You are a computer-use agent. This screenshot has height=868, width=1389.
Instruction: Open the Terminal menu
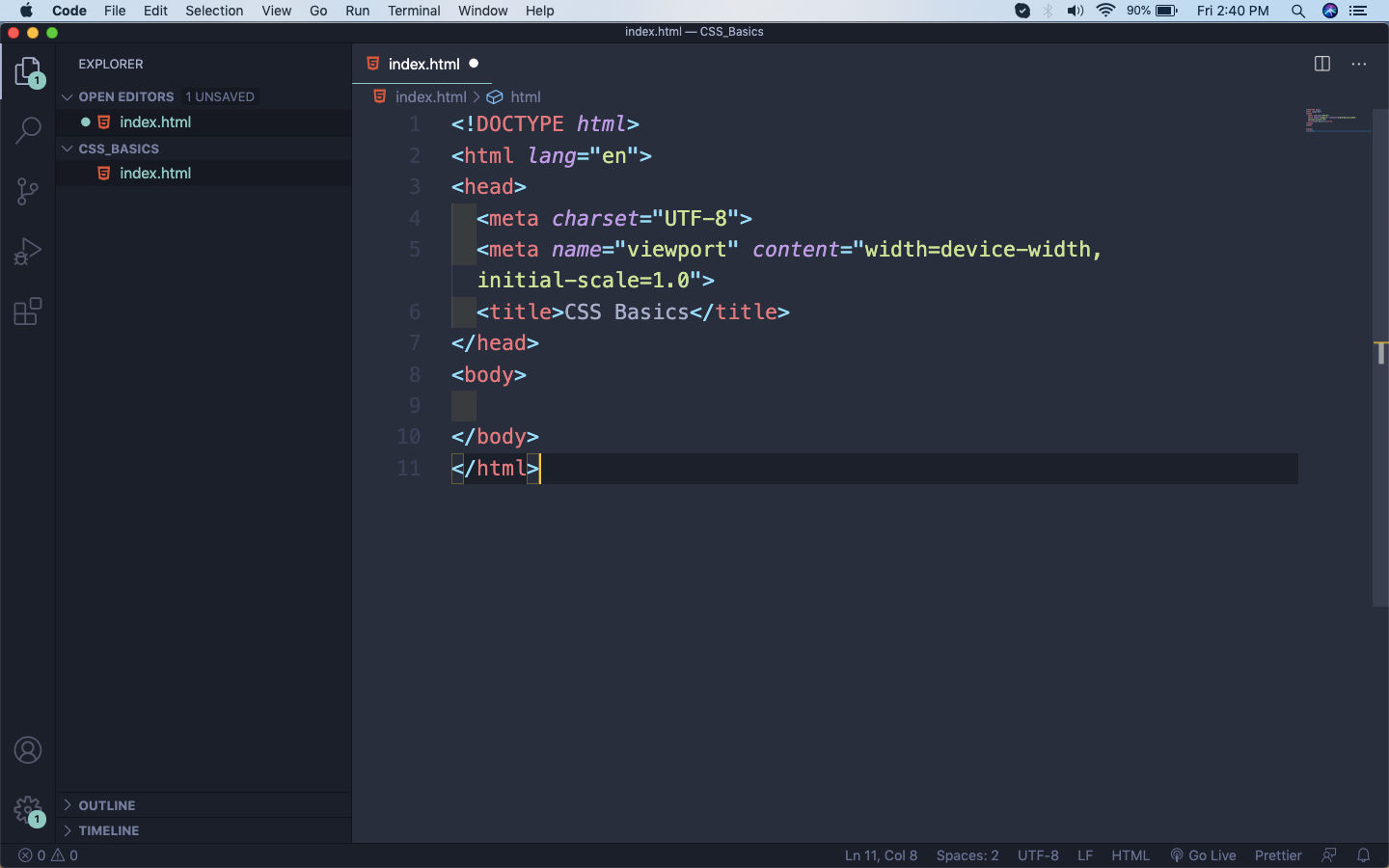(414, 11)
